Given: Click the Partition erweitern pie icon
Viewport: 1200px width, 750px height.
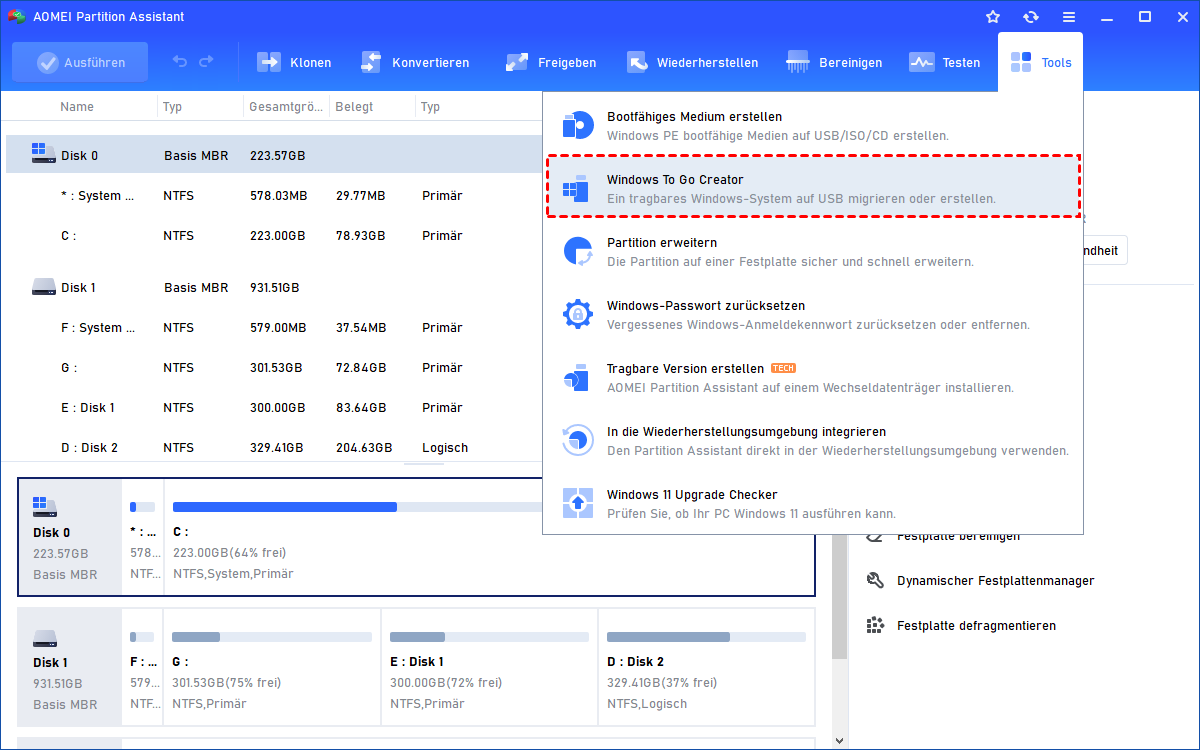Looking at the screenshot, I should pyautogui.click(x=577, y=252).
